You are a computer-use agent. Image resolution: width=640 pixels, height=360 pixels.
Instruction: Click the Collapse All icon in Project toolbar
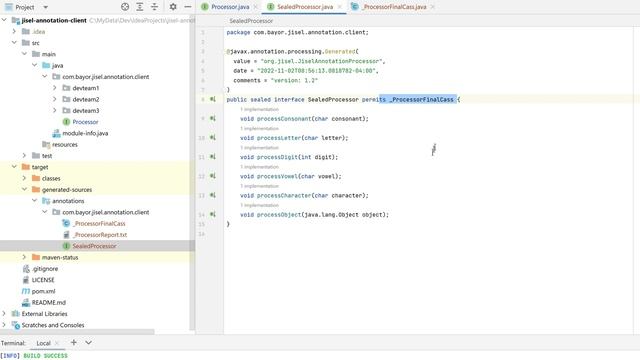154,7
